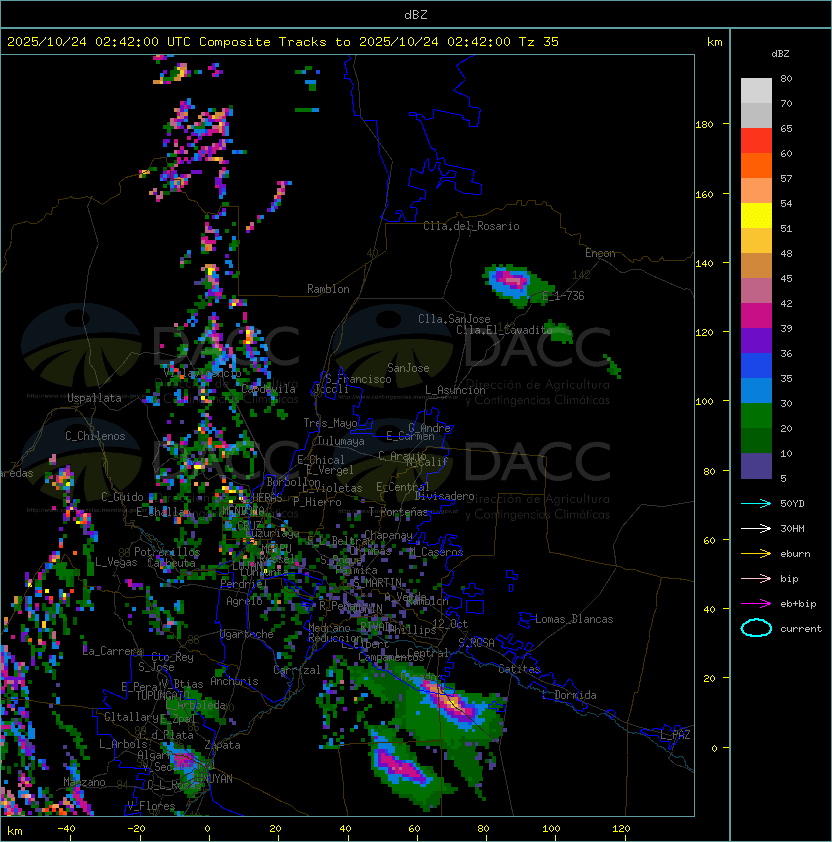The height and width of the screenshot is (842, 832).
Task: Click the 'Carrizal' place label
Action: (297, 670)
